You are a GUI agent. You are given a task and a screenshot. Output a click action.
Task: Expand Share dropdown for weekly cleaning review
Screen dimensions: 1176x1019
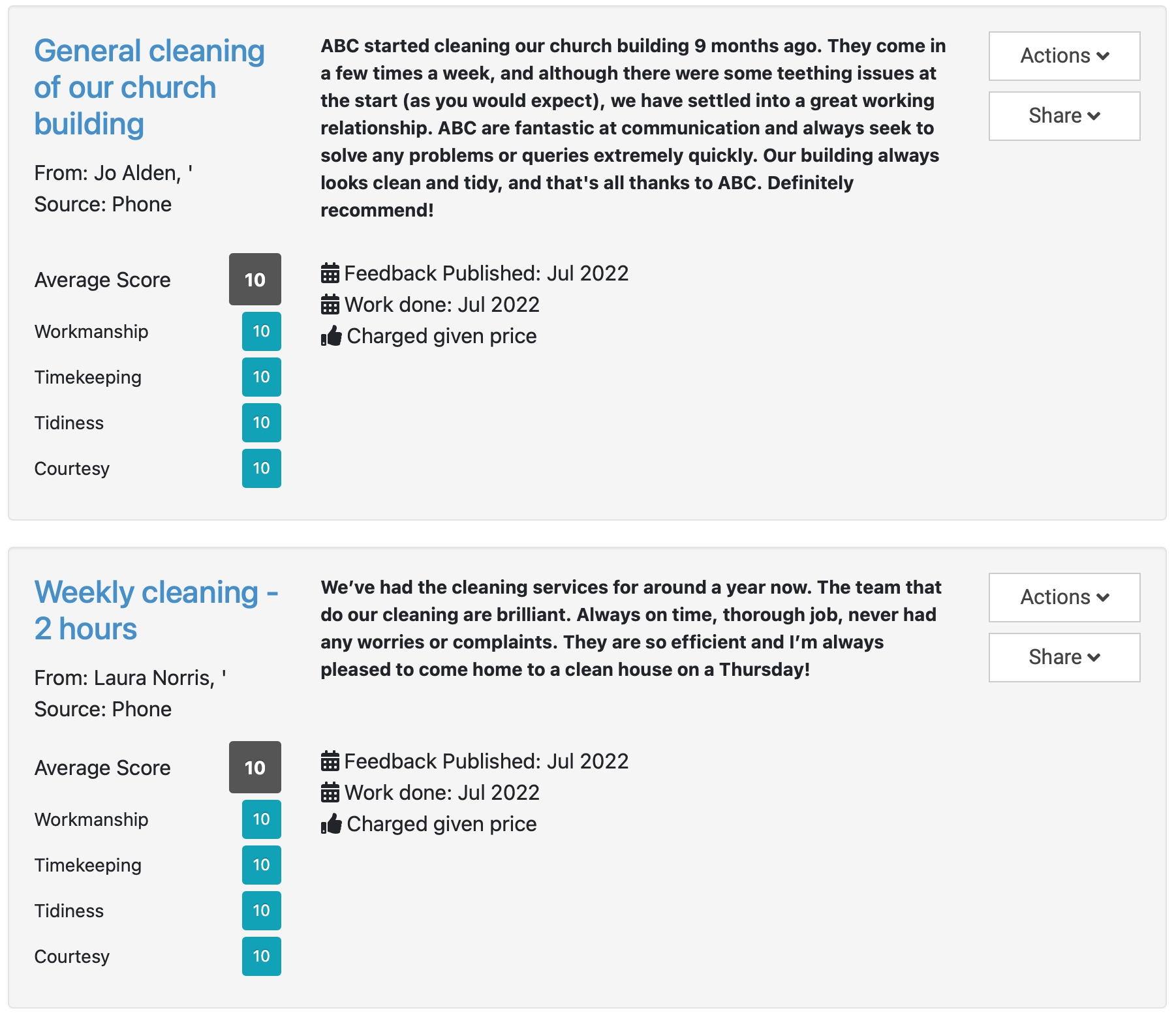point(1064,658)
